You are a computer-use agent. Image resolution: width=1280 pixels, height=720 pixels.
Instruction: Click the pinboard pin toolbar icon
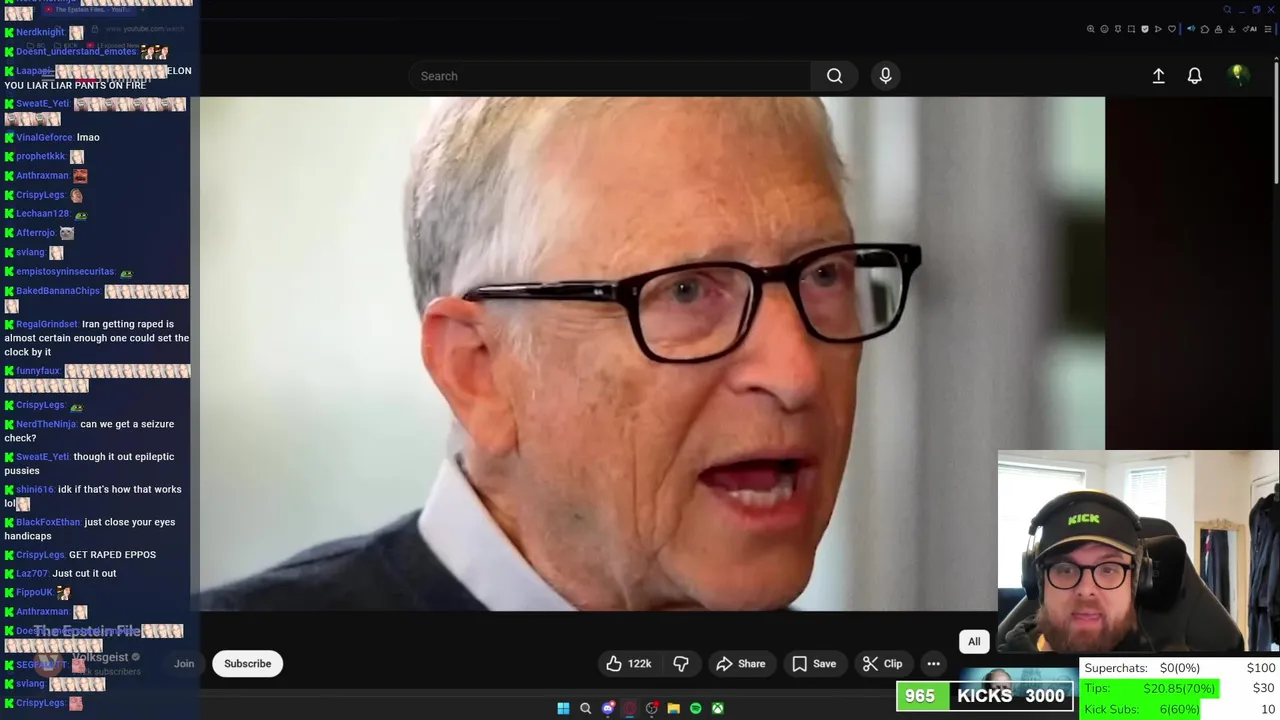tap(1118, 29)
